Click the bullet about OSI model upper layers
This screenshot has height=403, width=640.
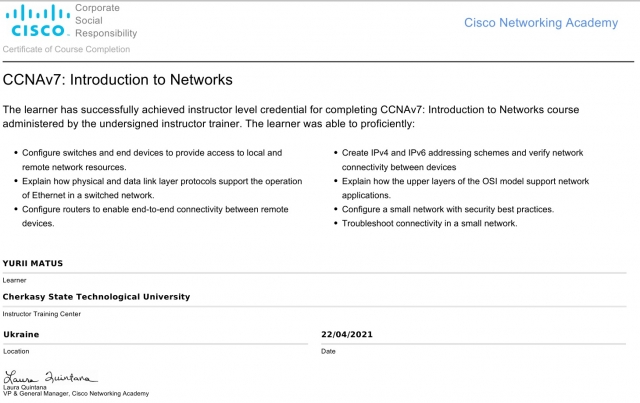[x=465, y=188]
